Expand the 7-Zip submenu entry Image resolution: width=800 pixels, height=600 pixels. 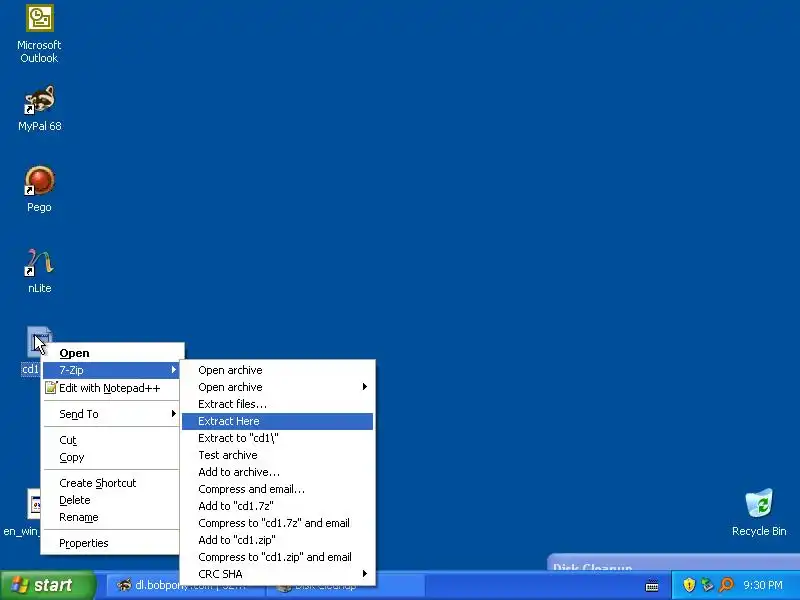[x=111, y=370]
